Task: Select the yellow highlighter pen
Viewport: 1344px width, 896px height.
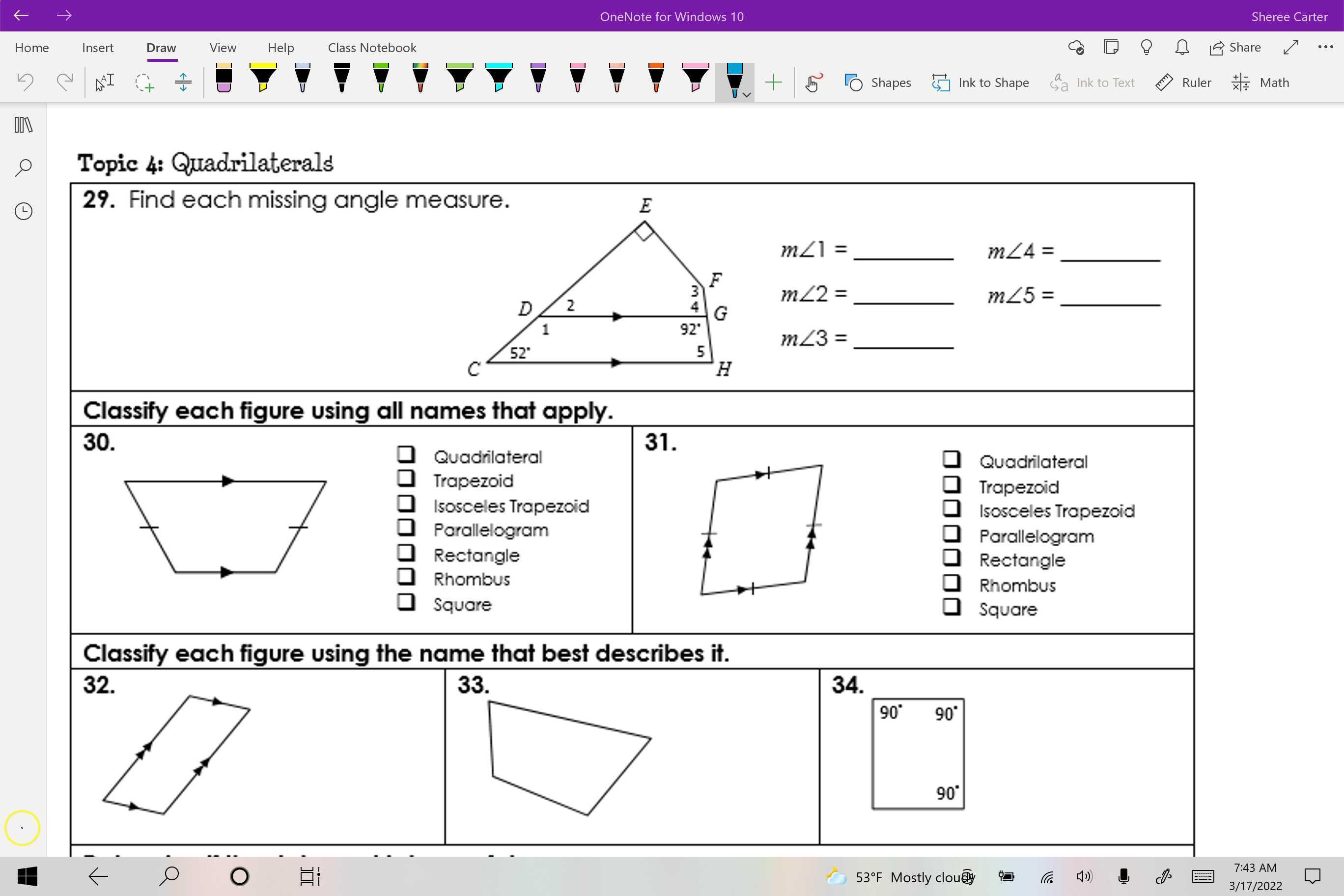Action: pos(263,78)
